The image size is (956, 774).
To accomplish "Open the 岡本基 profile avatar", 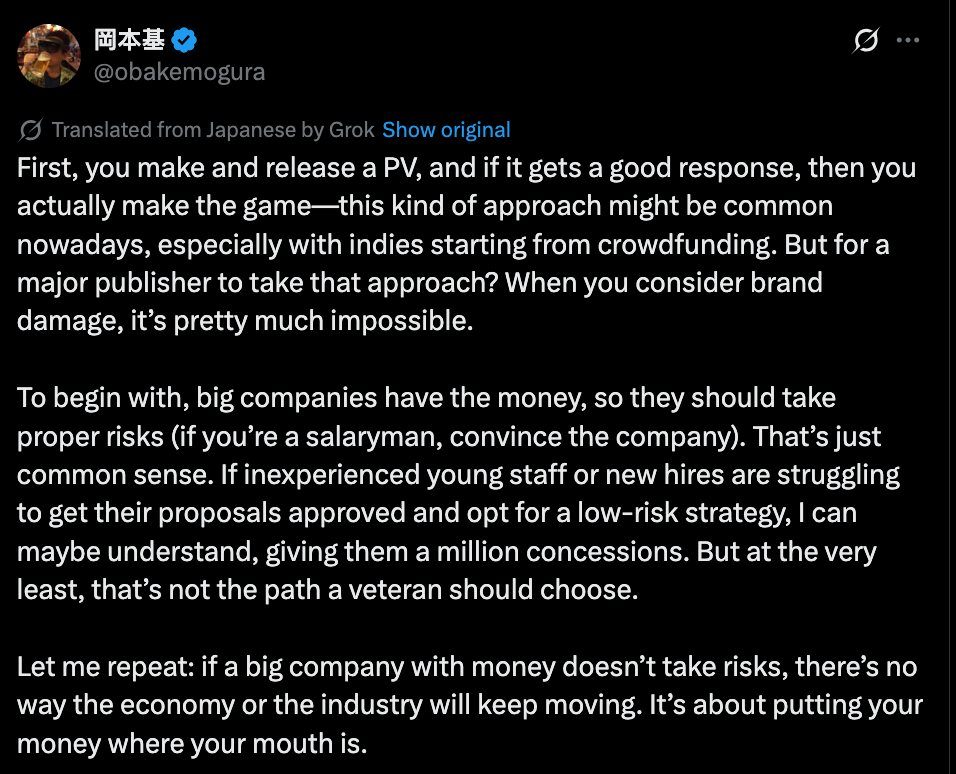I will (x=49, y=55).
